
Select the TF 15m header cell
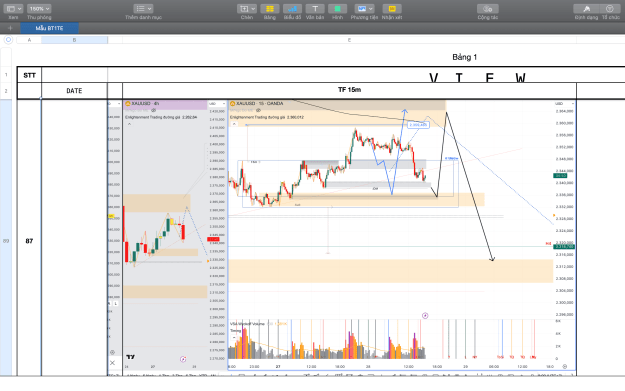(349, 90)
